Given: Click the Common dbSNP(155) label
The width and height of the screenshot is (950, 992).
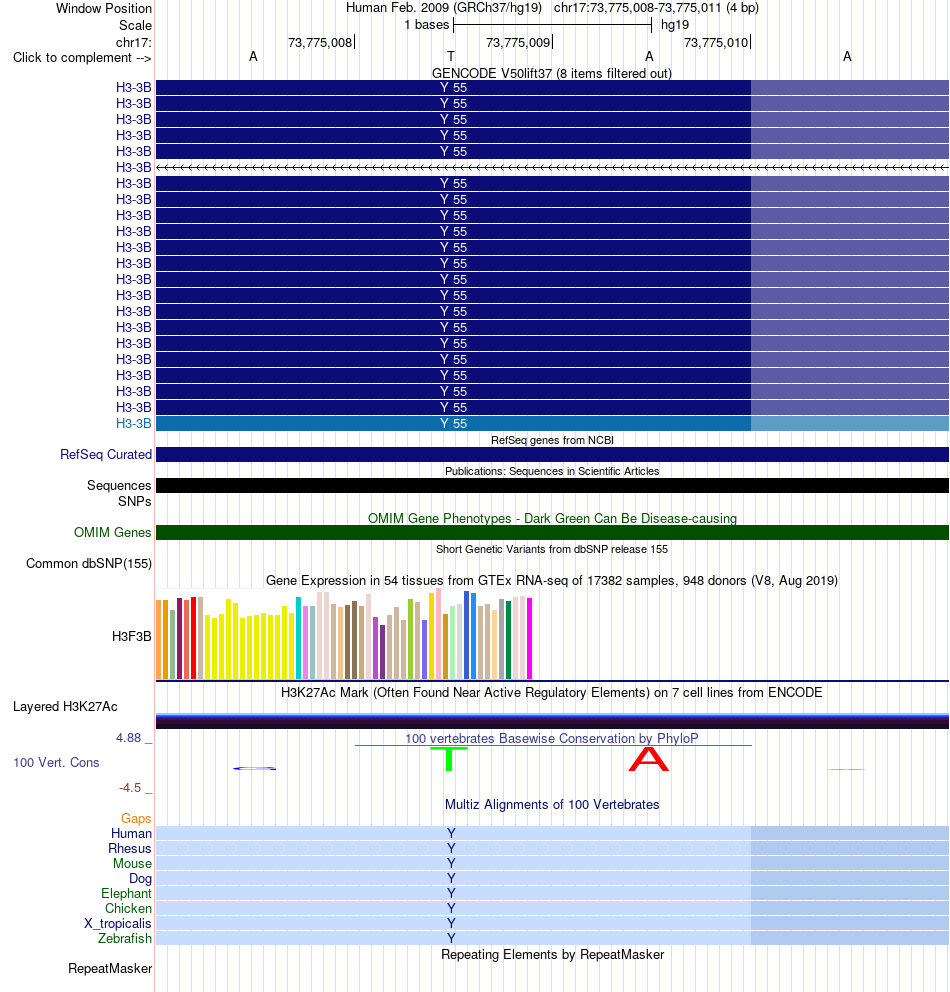Looking at the screenshot, I should click(89, 564).
